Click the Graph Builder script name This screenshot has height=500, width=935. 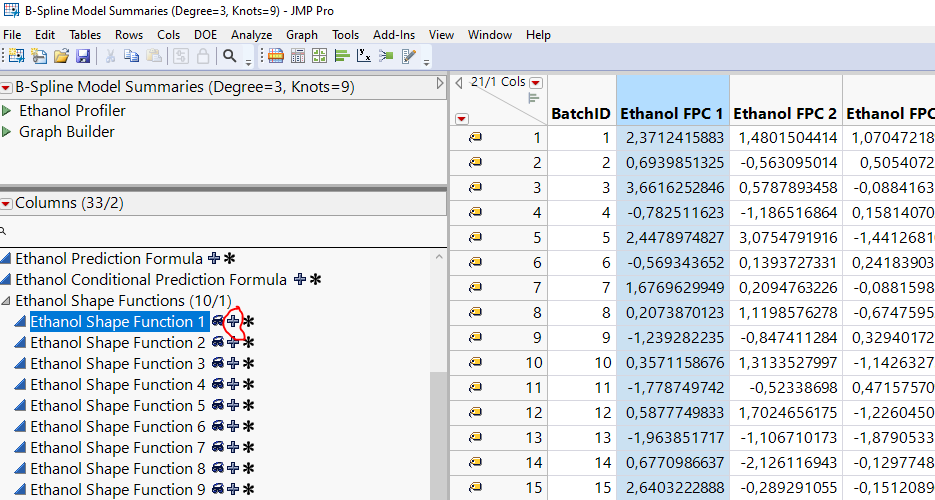click(x=67, y=132)
